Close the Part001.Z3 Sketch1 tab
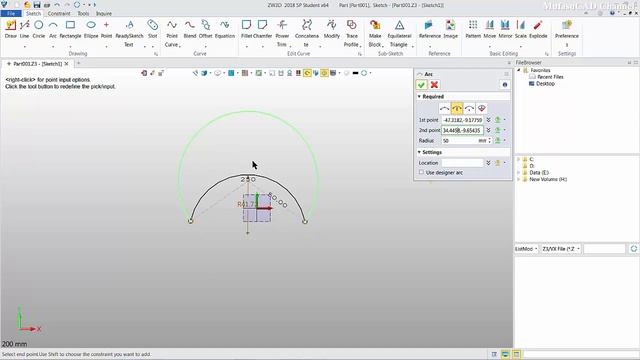 66,64
